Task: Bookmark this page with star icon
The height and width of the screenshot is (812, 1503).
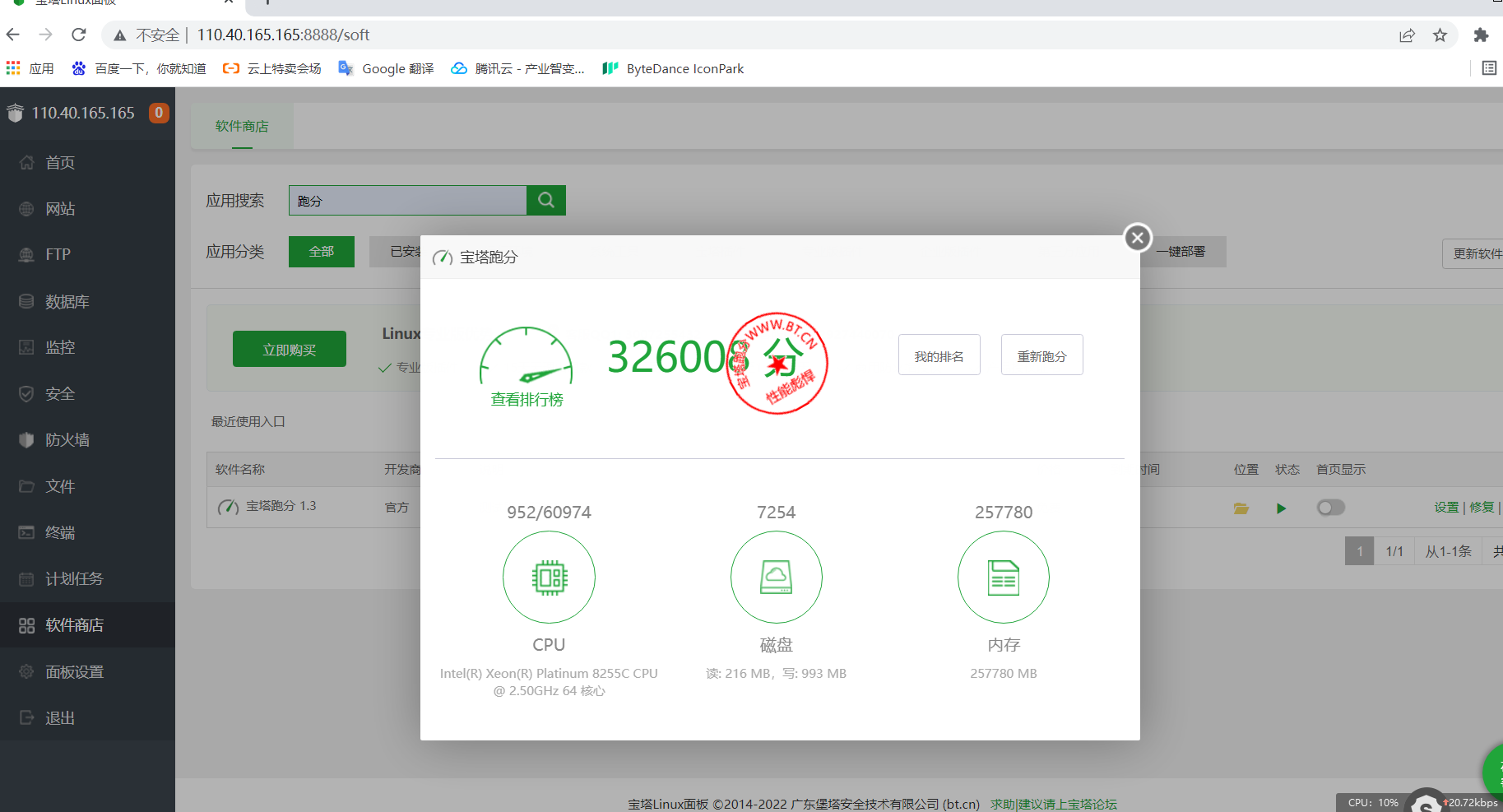Action: pyautogui.click(x=1440, y=35)
